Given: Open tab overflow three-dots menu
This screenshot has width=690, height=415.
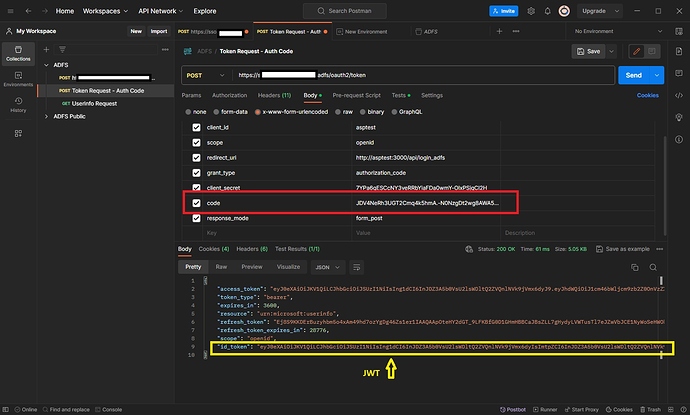Looking at the screenshot, I should (516, 31).
